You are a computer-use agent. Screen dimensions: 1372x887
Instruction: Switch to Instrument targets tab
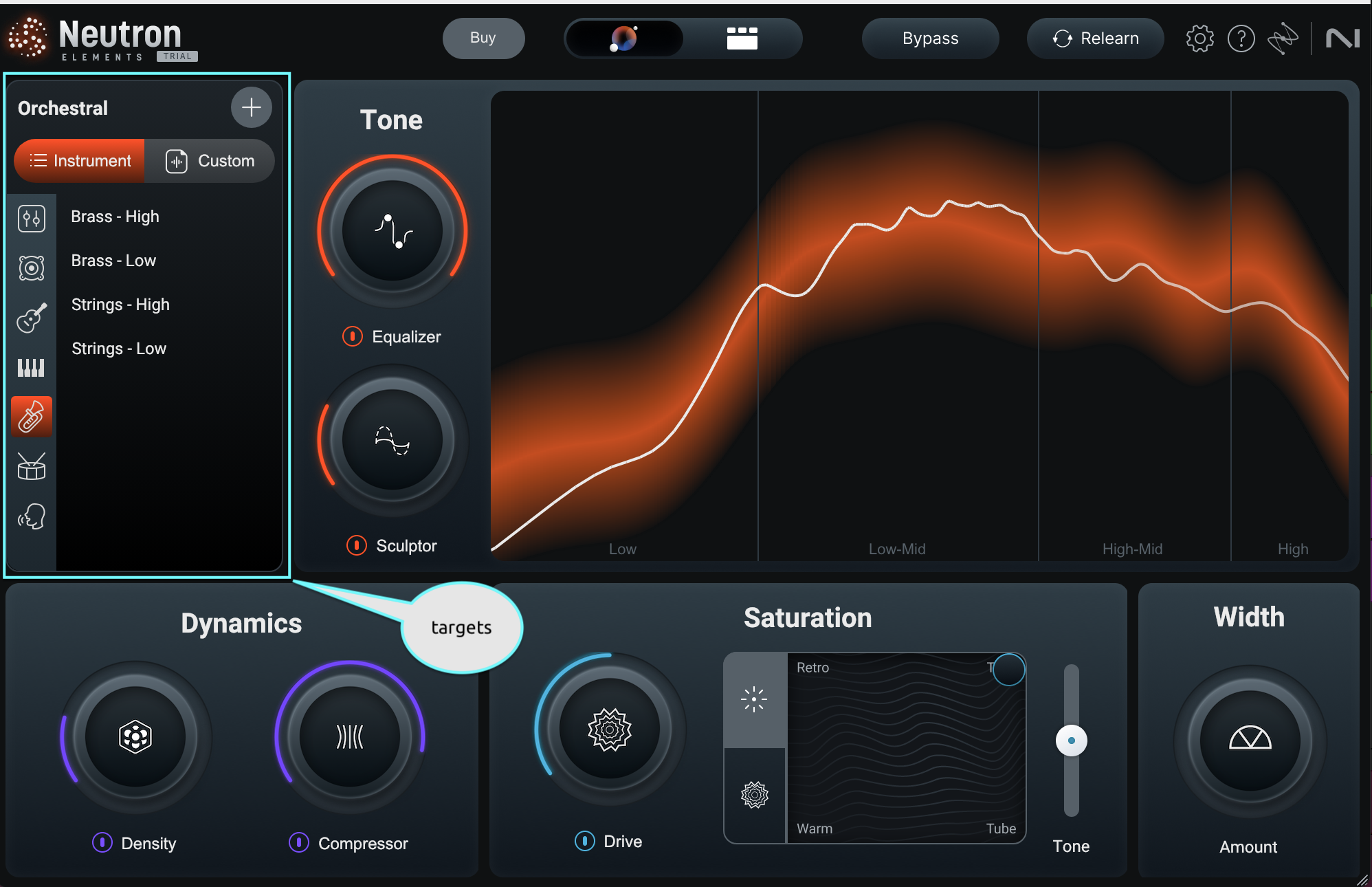tap(80, 161)
